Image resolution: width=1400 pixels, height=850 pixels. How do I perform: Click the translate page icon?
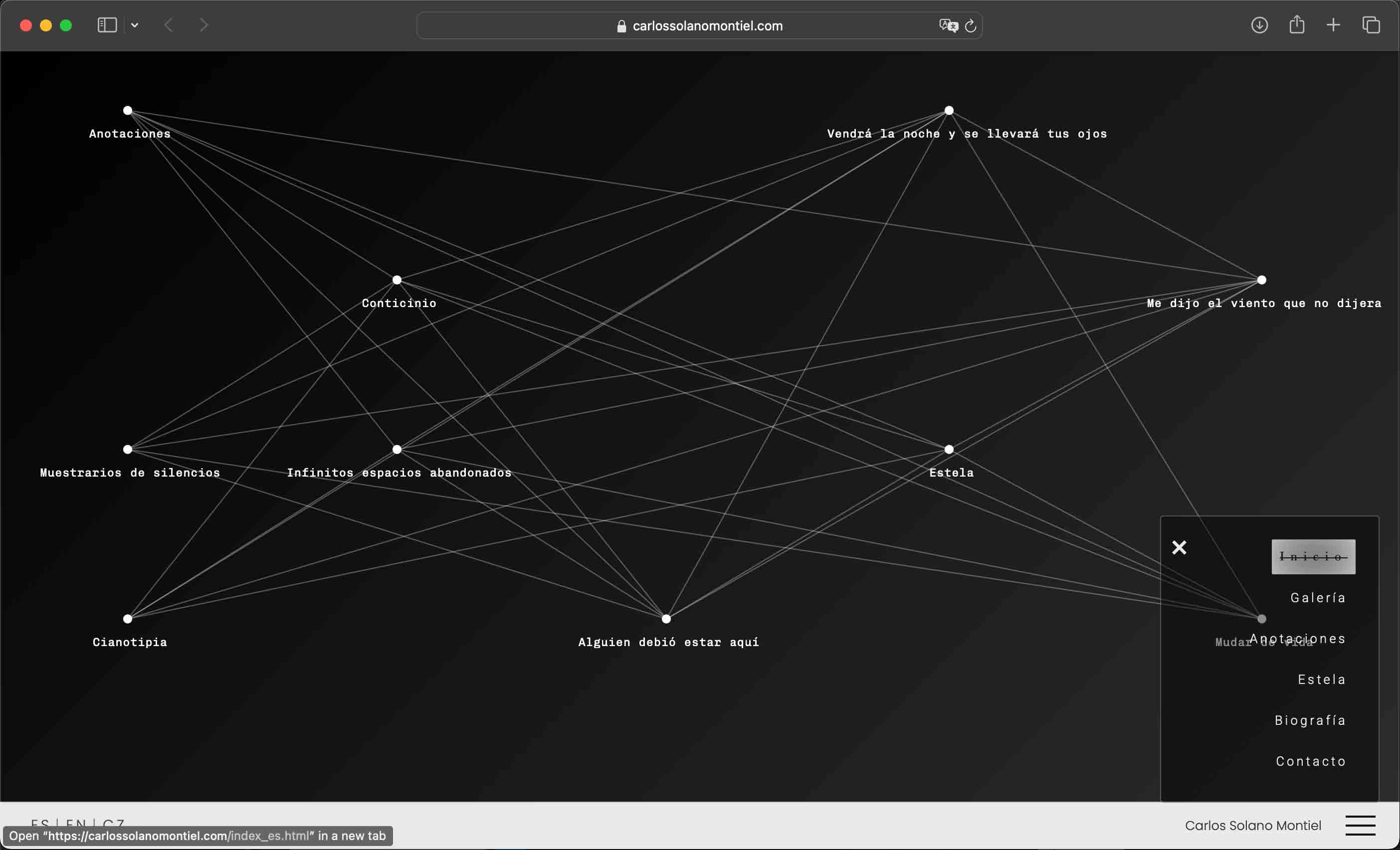948,25
